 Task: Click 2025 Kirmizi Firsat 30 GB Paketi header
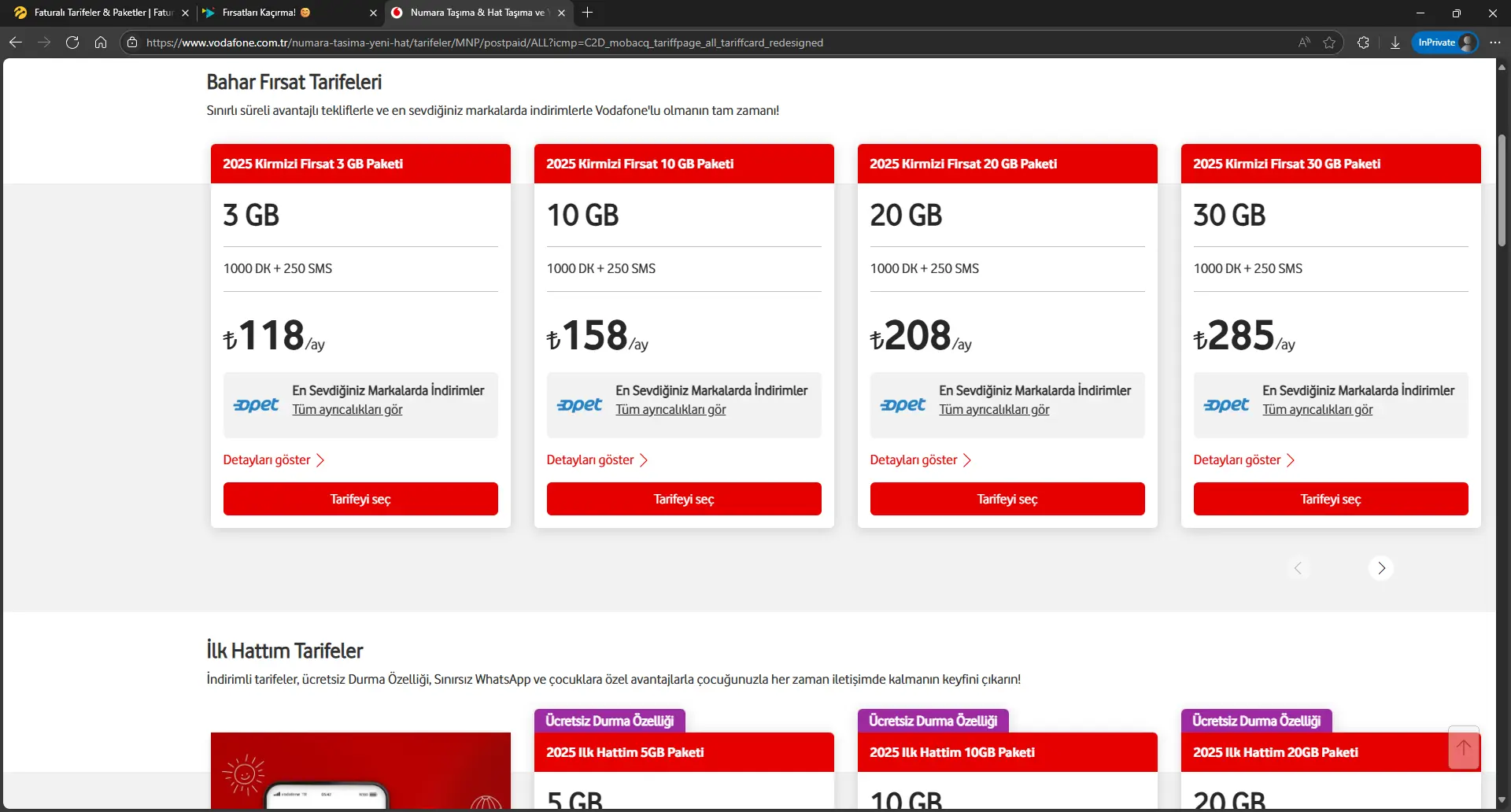pyautogui.click(x=1331, y=164)
